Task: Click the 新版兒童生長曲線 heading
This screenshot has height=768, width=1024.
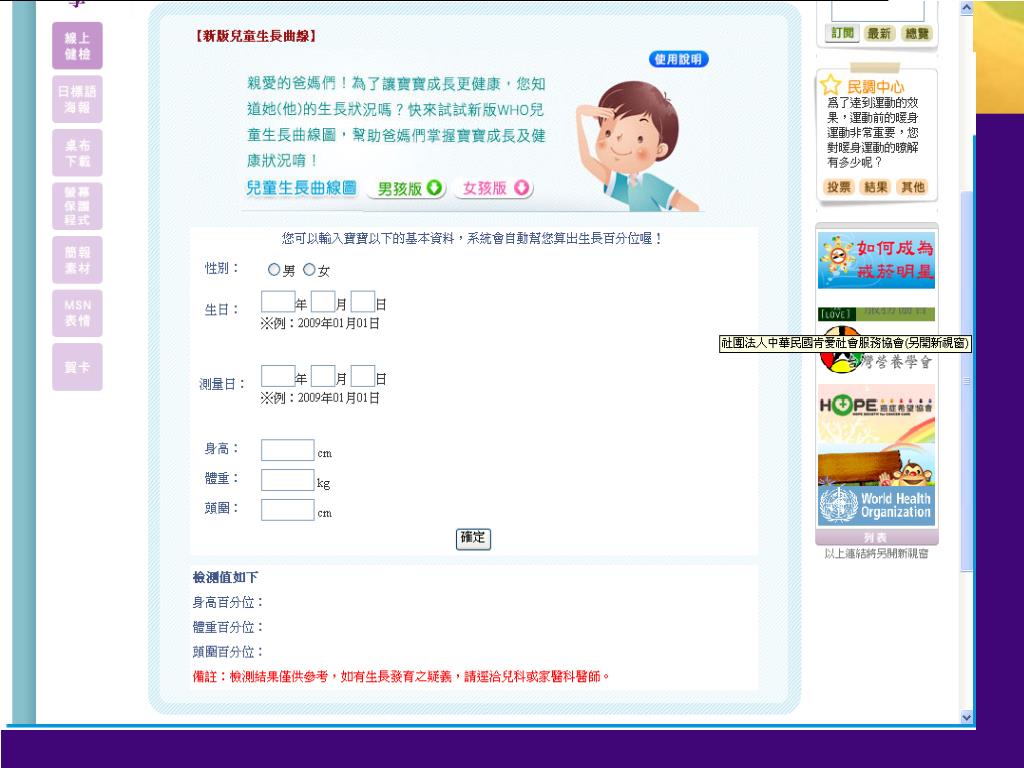Action: [255, 36]
